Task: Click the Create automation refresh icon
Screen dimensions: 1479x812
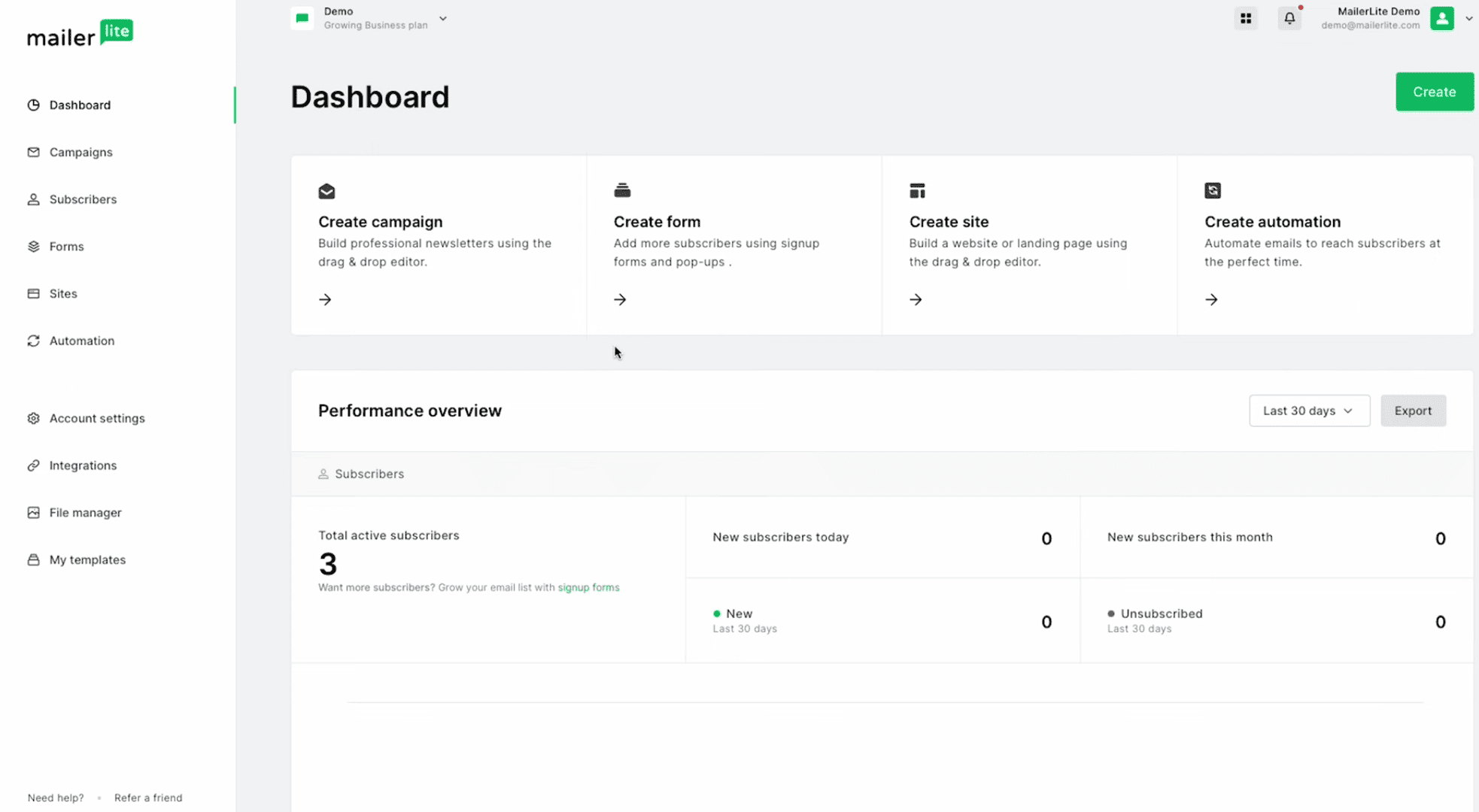Action: 1213,191
